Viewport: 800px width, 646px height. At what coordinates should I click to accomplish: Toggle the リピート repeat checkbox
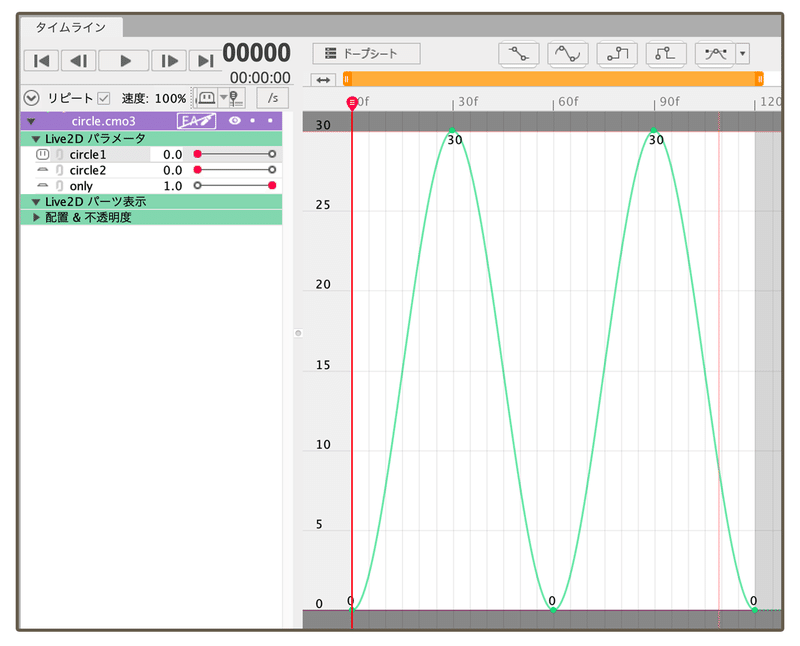(104, 98)
